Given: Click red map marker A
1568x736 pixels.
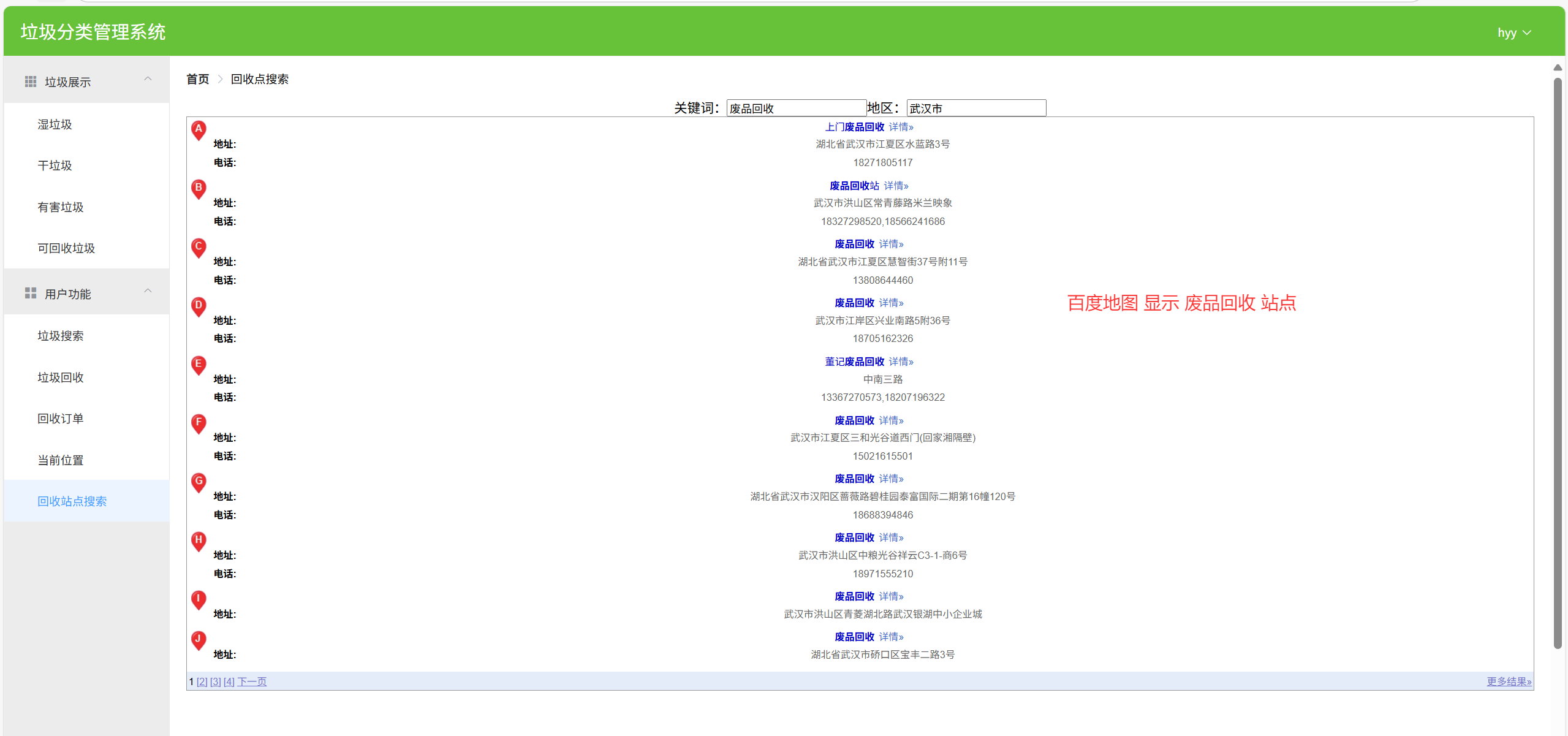Looking at the screenshot, I should pyautogui.click(x=199, y=129).
